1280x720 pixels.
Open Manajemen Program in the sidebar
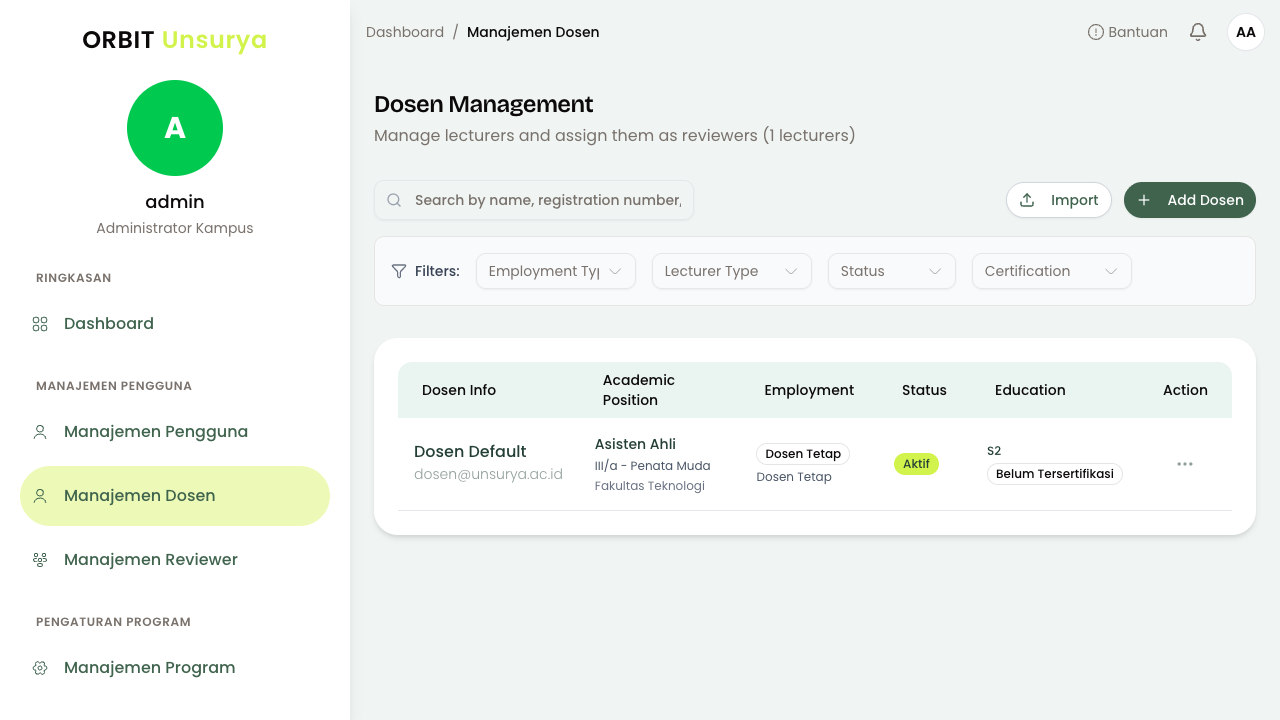click(x=175, y=668)
